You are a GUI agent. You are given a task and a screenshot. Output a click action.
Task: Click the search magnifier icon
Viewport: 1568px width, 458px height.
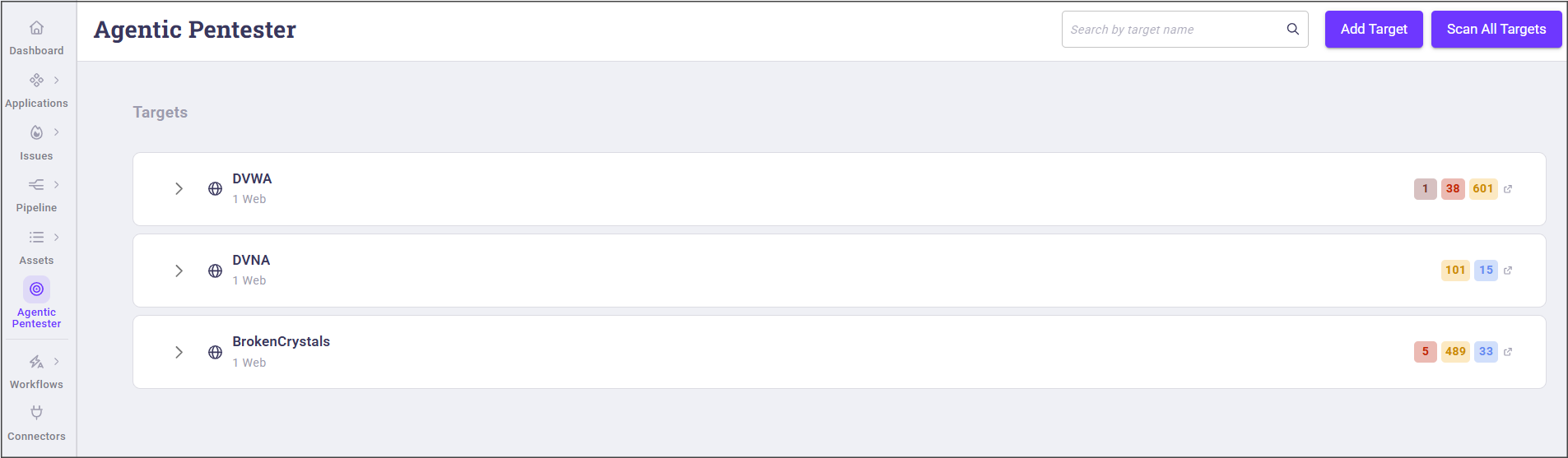[x=1293, y=30]
